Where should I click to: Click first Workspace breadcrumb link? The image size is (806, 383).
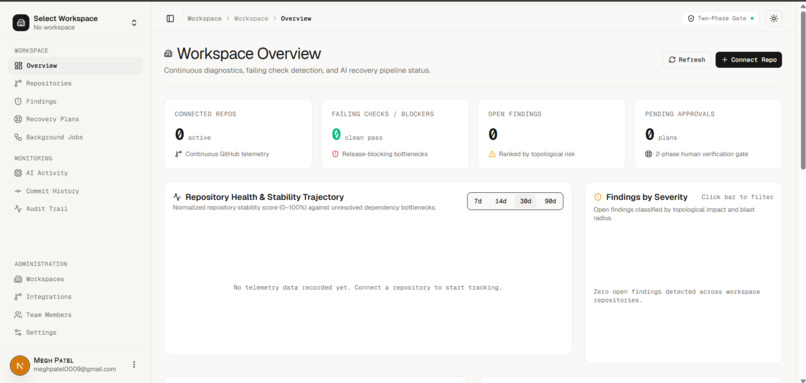[204, 19]
